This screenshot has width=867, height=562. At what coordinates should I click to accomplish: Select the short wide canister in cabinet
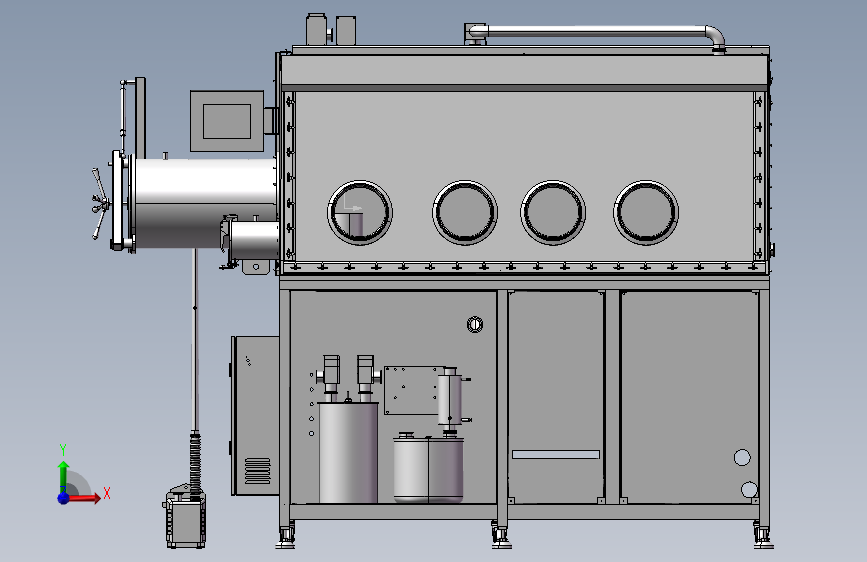(x=429, y=469)
